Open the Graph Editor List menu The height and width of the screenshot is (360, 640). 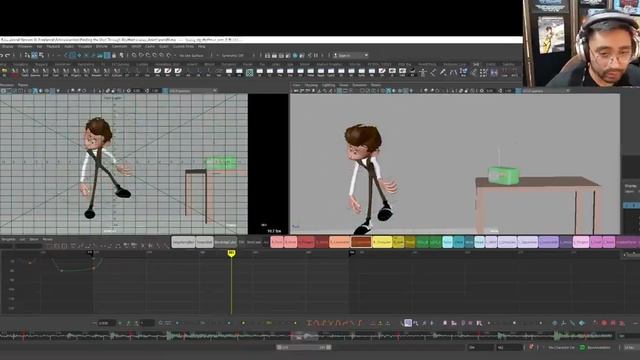click(x=22, y=239)
